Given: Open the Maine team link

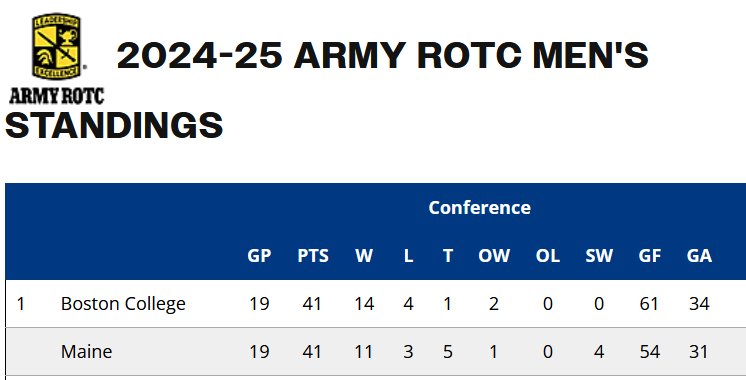Looking at the screenshot, I should click(87, 351).
